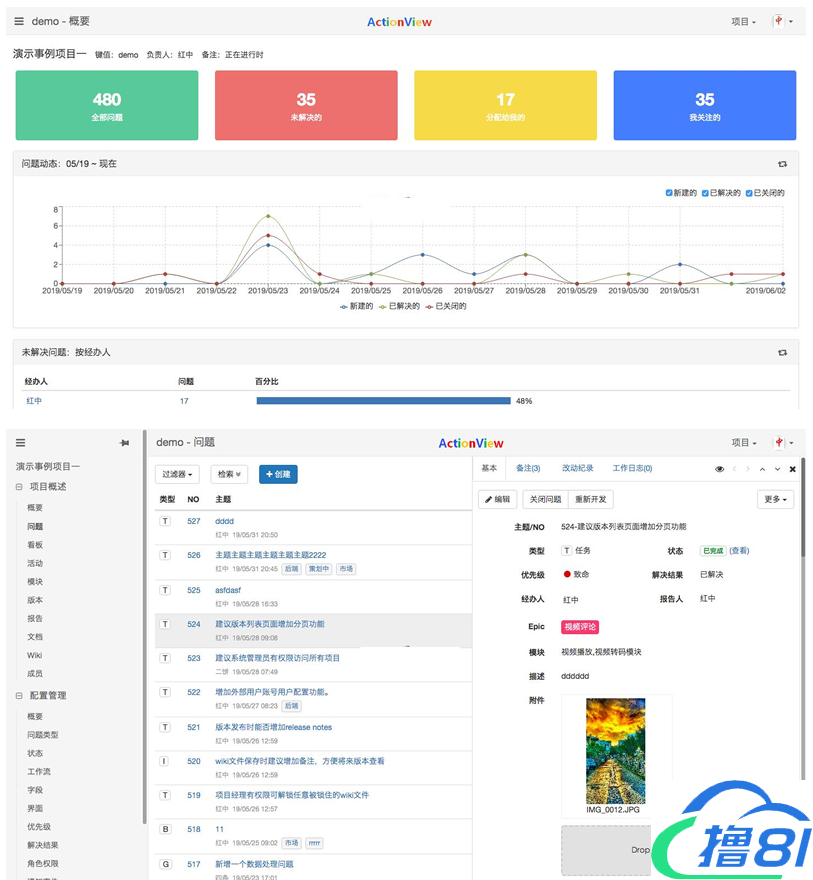
Task: Open the hamburger menu beside demo - 概要
Action: click(x=19, y=21)
